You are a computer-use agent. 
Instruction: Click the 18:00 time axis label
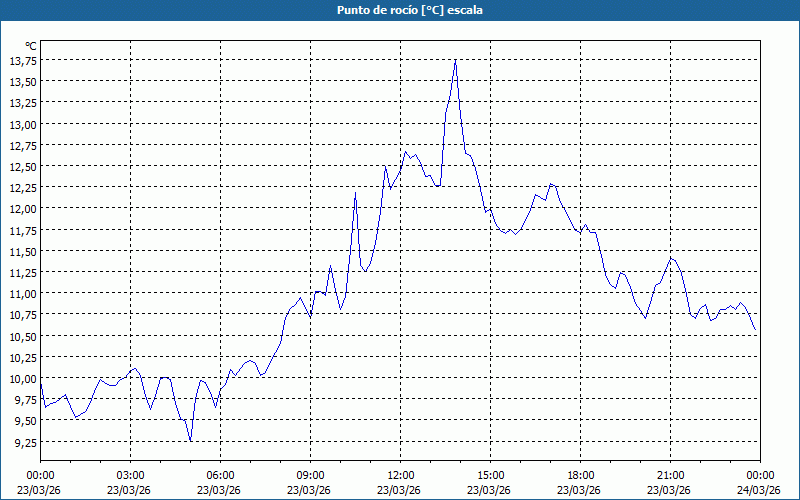click(580, 475)
